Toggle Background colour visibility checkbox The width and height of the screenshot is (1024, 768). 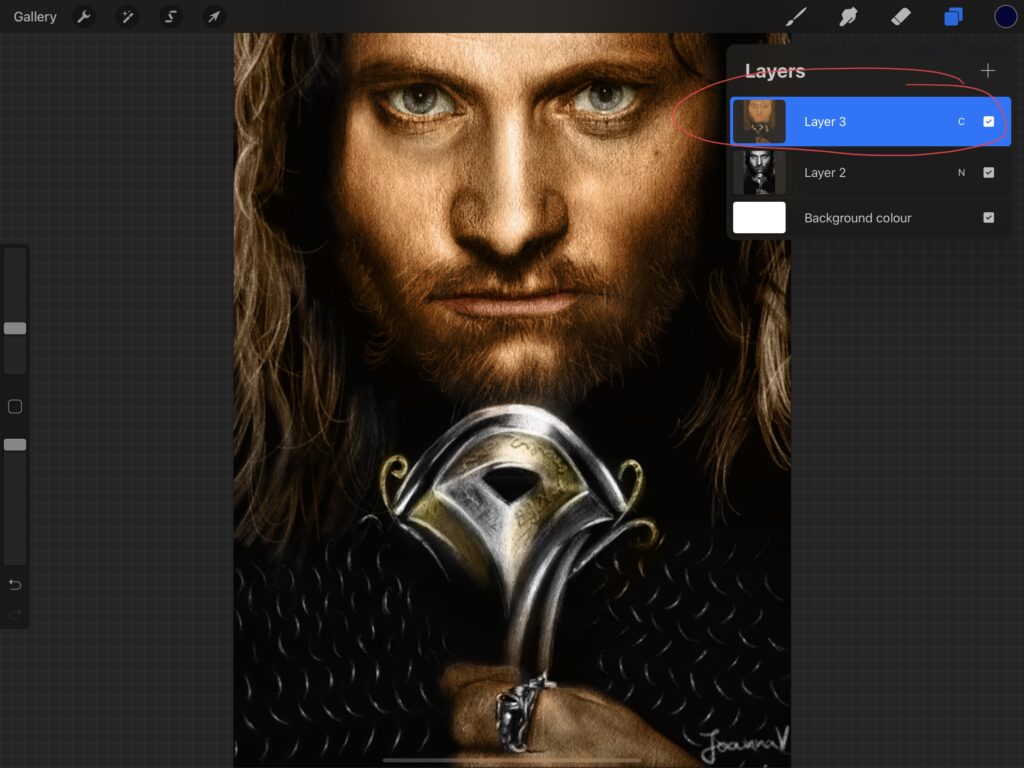(x=988, y=218)
